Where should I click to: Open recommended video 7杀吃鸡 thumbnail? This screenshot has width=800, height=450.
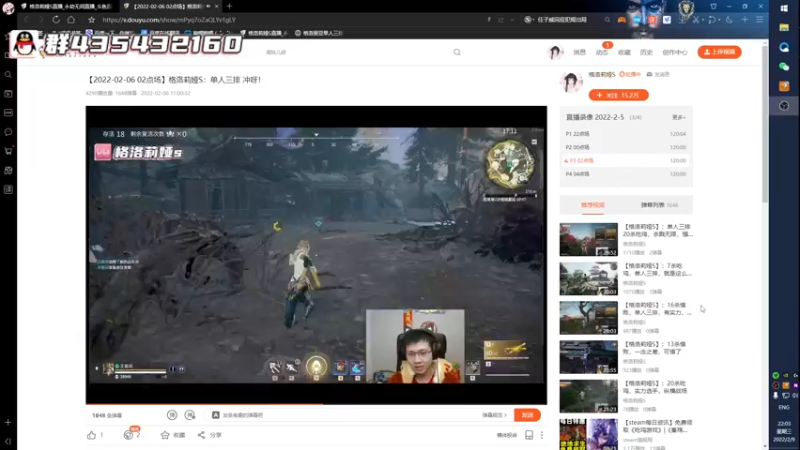click(588, 279)
